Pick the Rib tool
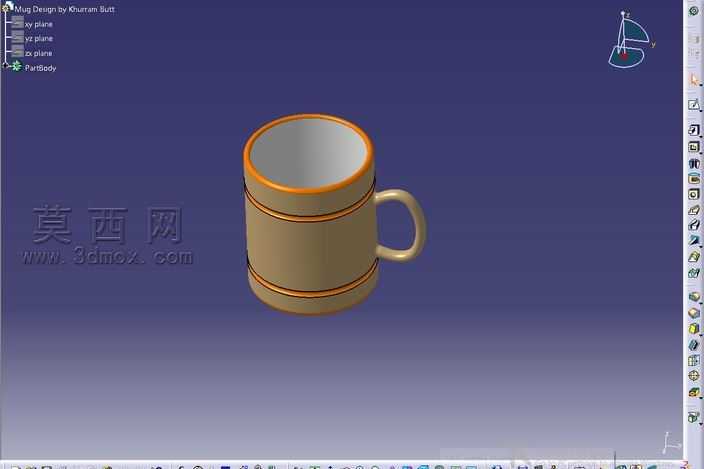704x469 pixels. 694,210
